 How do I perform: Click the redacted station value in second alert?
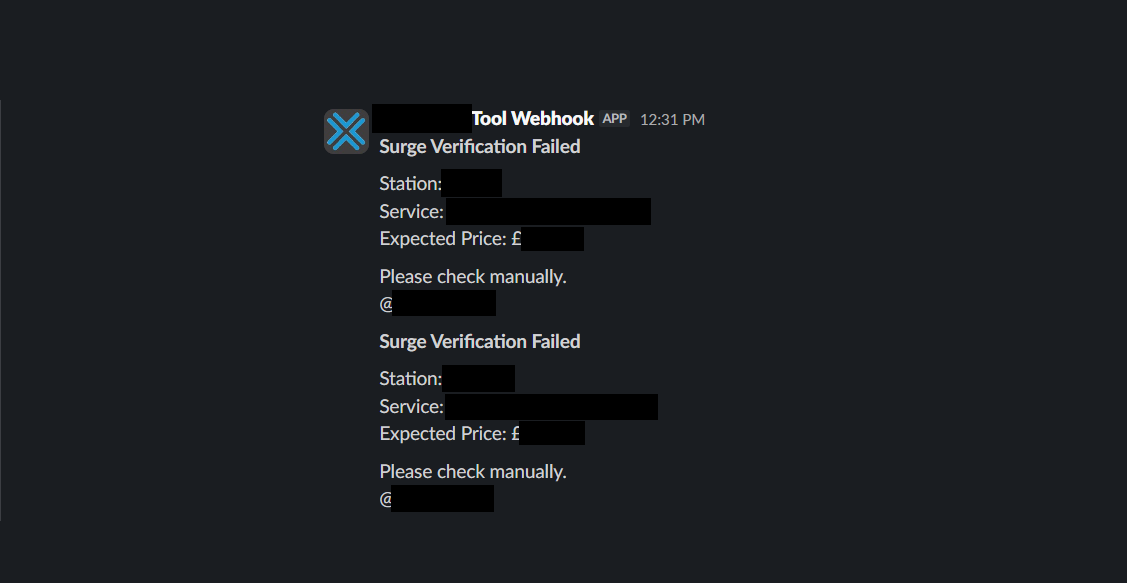click(x=479, y=379)
